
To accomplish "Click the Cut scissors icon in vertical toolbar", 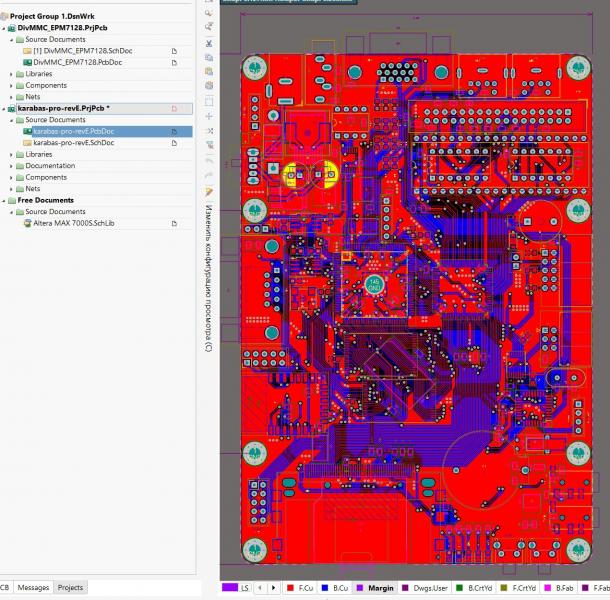I will [x=209, y=44].
